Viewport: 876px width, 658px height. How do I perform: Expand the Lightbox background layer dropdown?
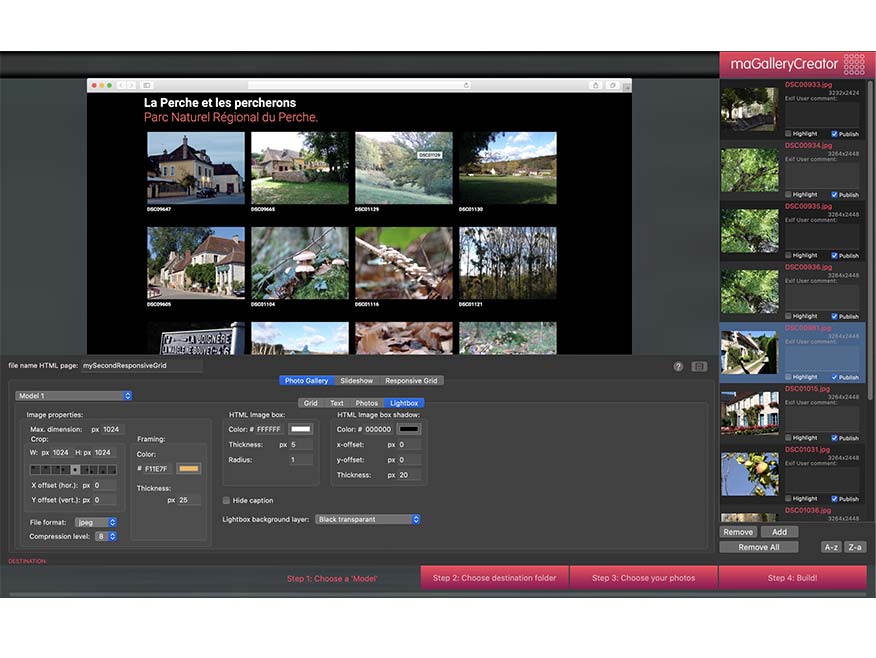pyautogui.click(x=367, y=519)
